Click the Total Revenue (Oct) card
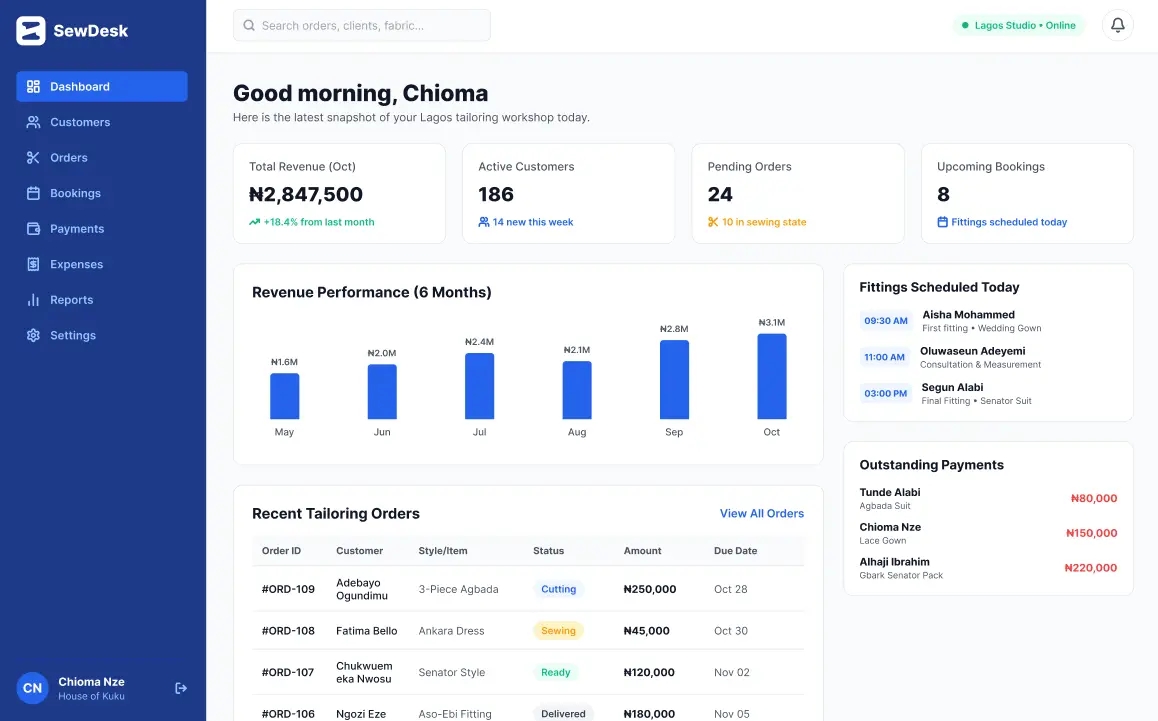Image resolution: width=1158 pixels, height=721 pixels. click(x=339, y=194)
